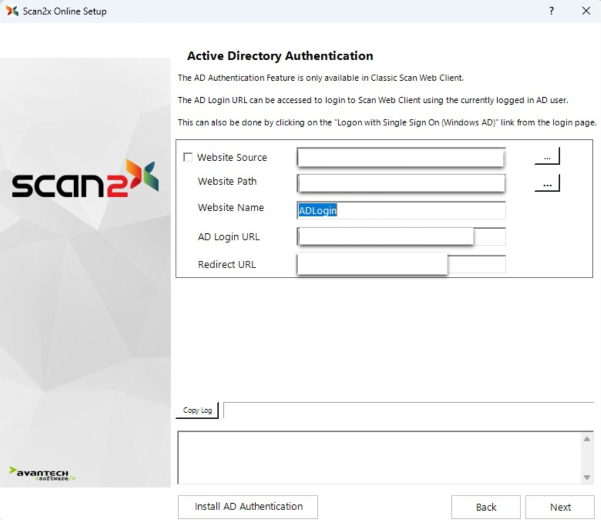Open the Website Path browse button
This screenshot has height=520, width=601.
click(x=546, y=184)
